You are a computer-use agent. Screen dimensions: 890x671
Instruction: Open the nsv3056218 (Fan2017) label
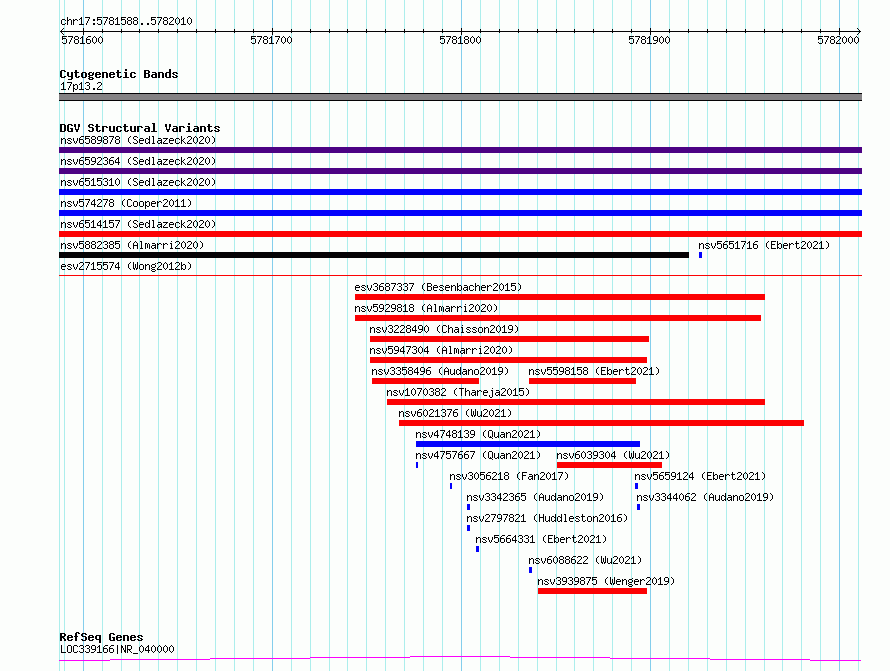tap(509, 476)
